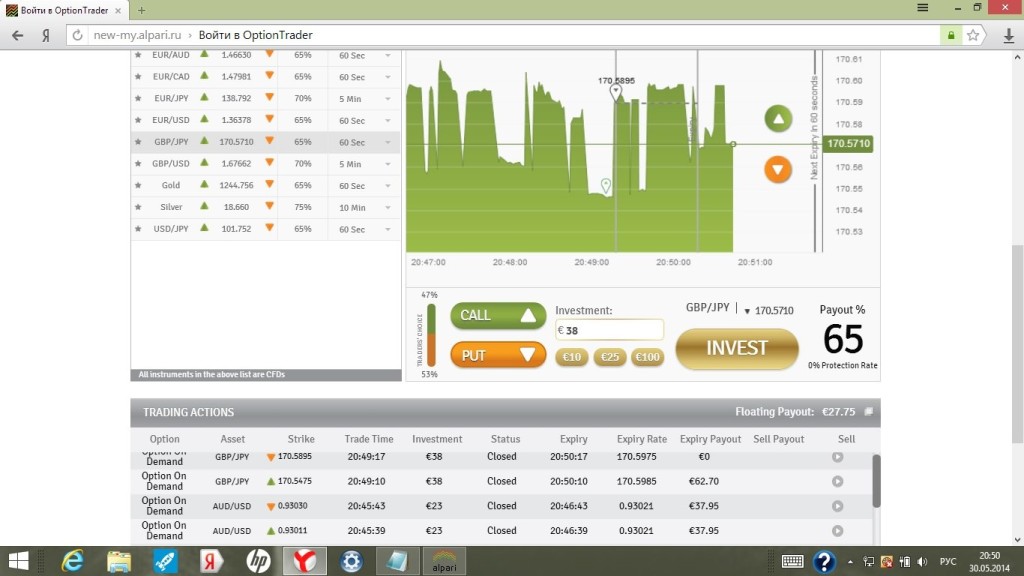Screen dimensions: 1024x576
Task: Click the Trading Actions table scrollbar
Action: coord(876,481)
